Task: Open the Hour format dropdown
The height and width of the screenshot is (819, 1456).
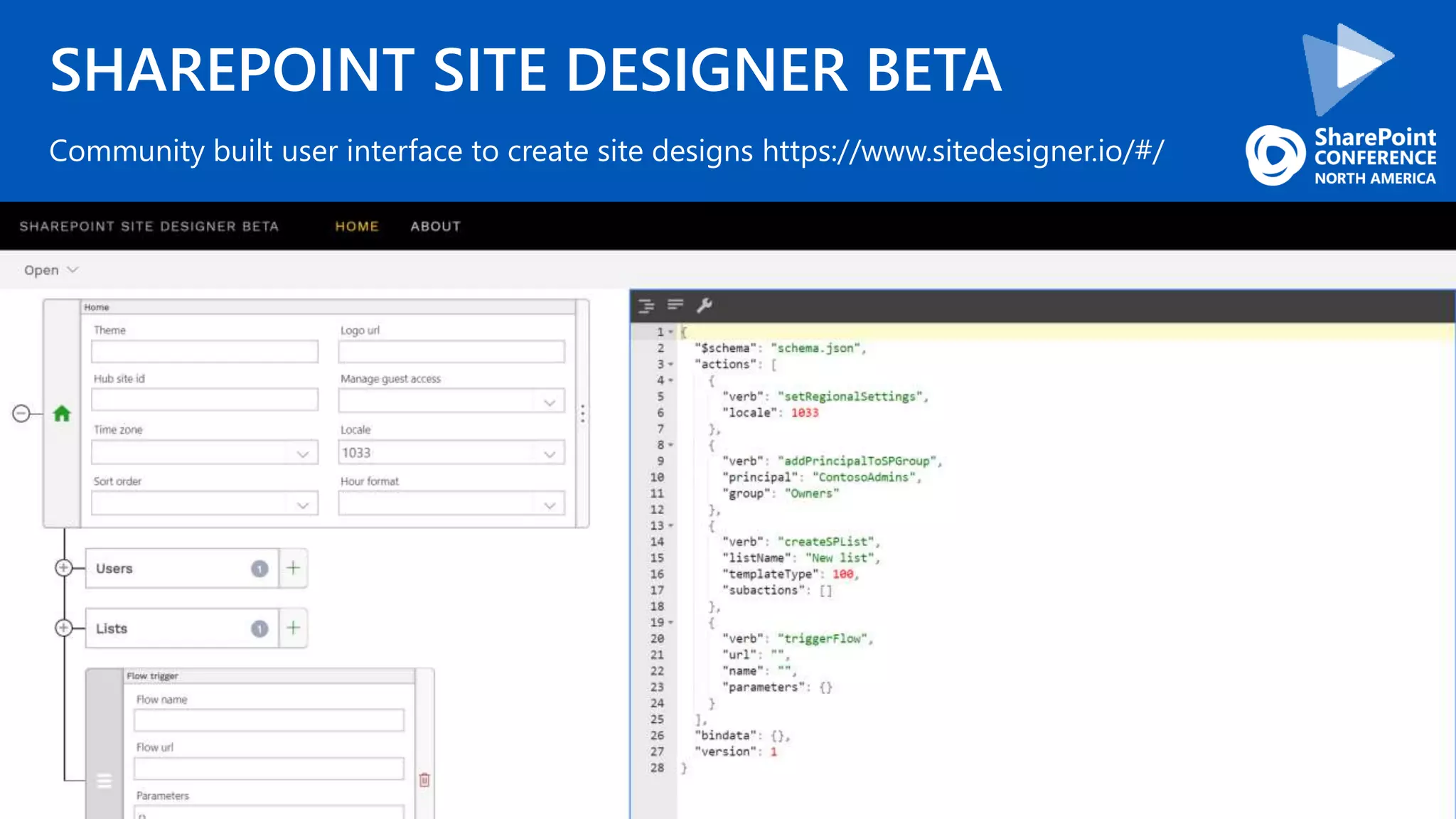Action: point(451,504)
